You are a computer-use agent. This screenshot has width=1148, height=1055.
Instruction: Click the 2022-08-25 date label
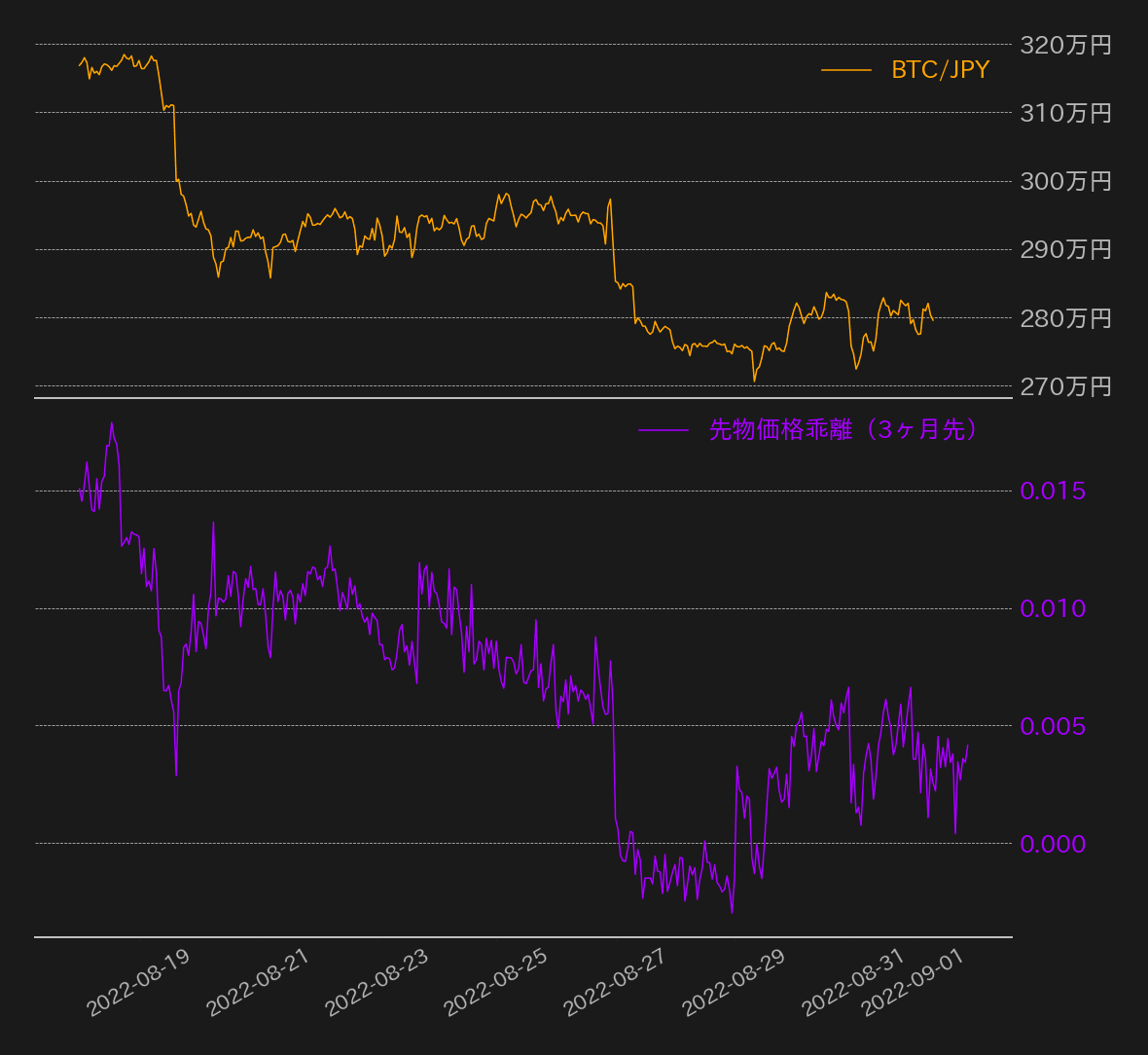pyautogui.click(x=497, y=982)
